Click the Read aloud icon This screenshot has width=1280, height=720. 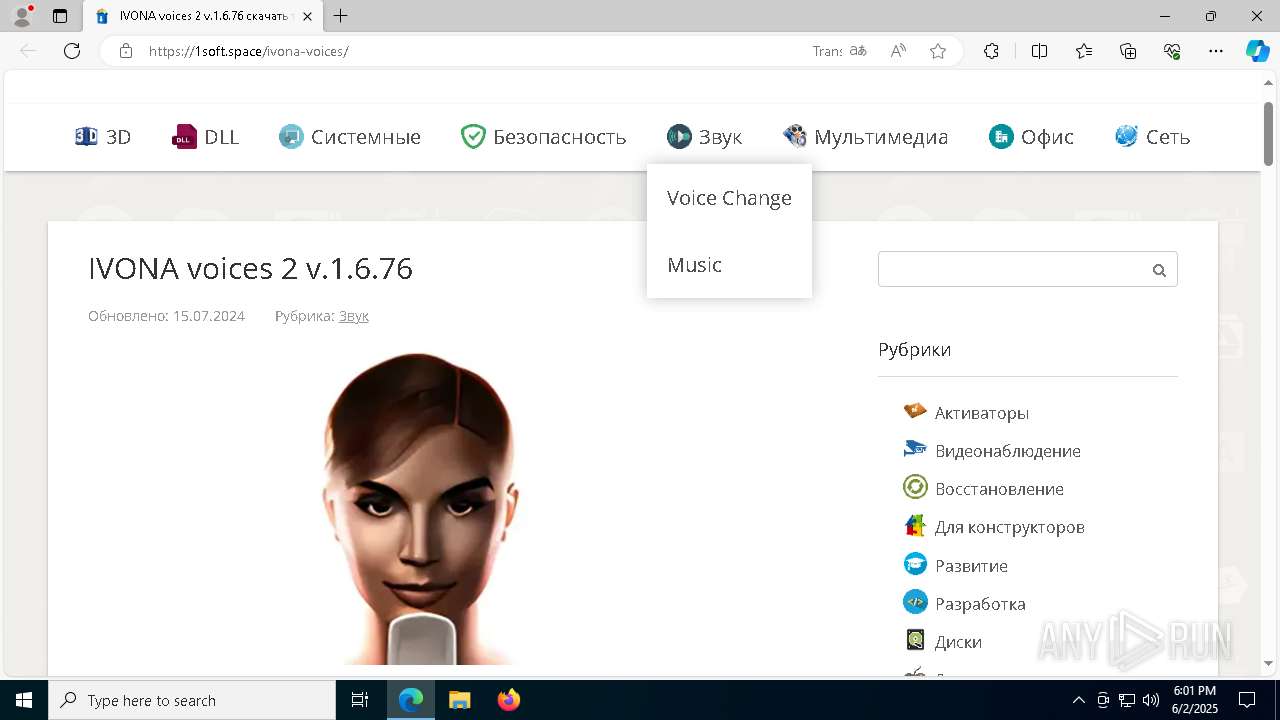pyautogui.click(x=898, y=51)
